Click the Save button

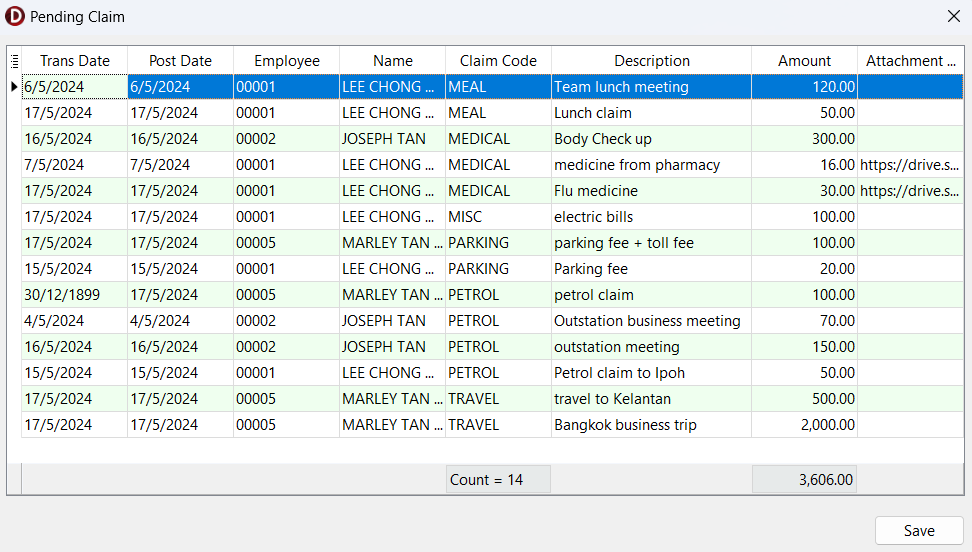click(x=918, y=531)
